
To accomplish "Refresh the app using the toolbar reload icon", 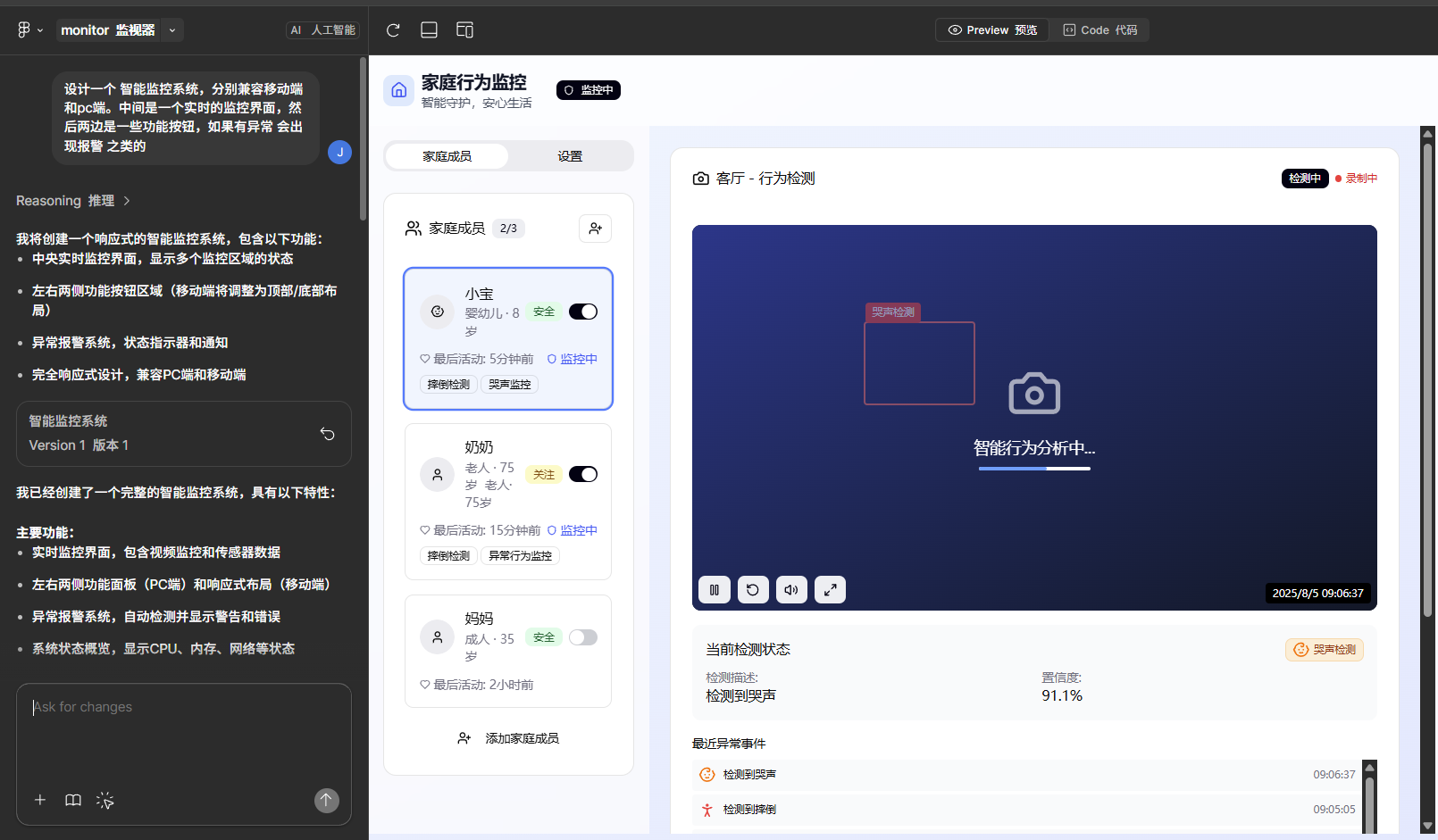I will tap(392, 29).
